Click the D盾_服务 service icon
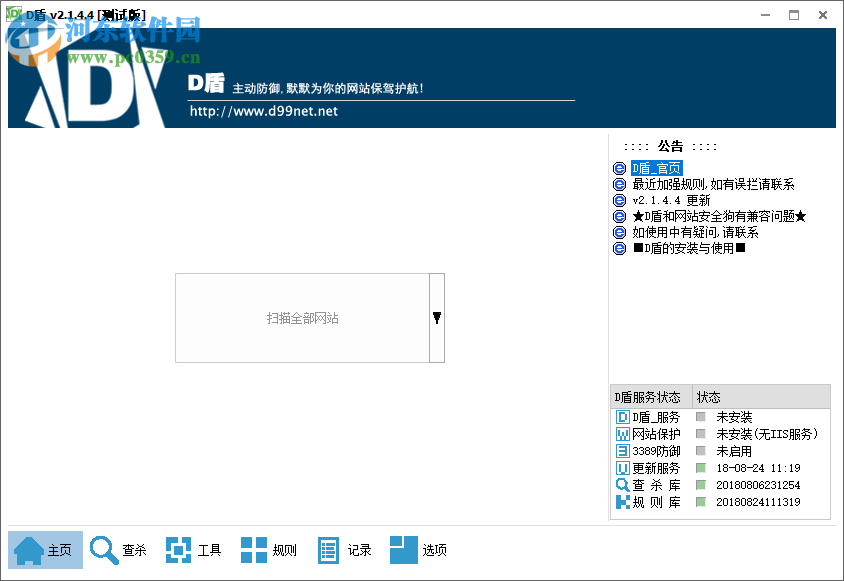844x581 pixels. 621,417
